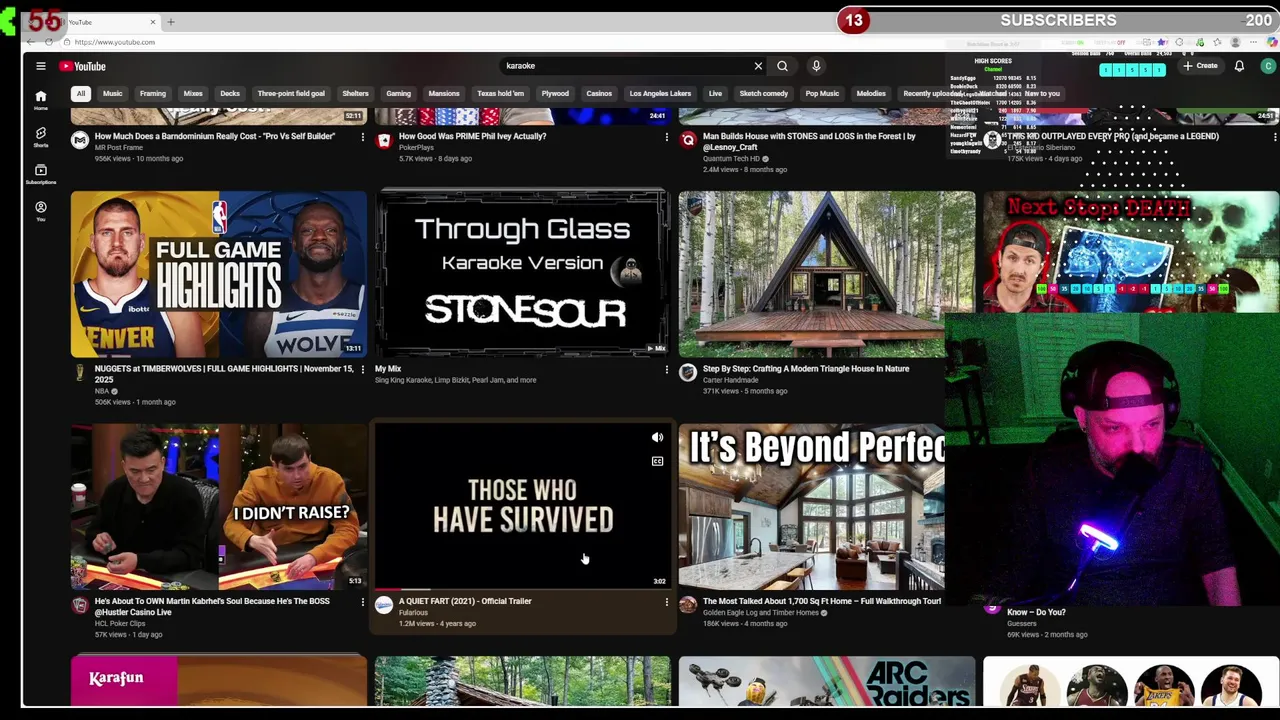This screenshot has height=720, width=1280.
Task: Click the YouTube logo
Action: tap(82, 66)
